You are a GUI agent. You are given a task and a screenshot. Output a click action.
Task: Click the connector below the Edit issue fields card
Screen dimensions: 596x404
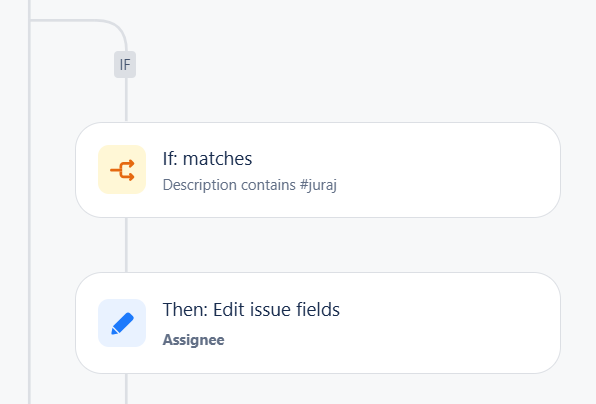pos(126,389)
